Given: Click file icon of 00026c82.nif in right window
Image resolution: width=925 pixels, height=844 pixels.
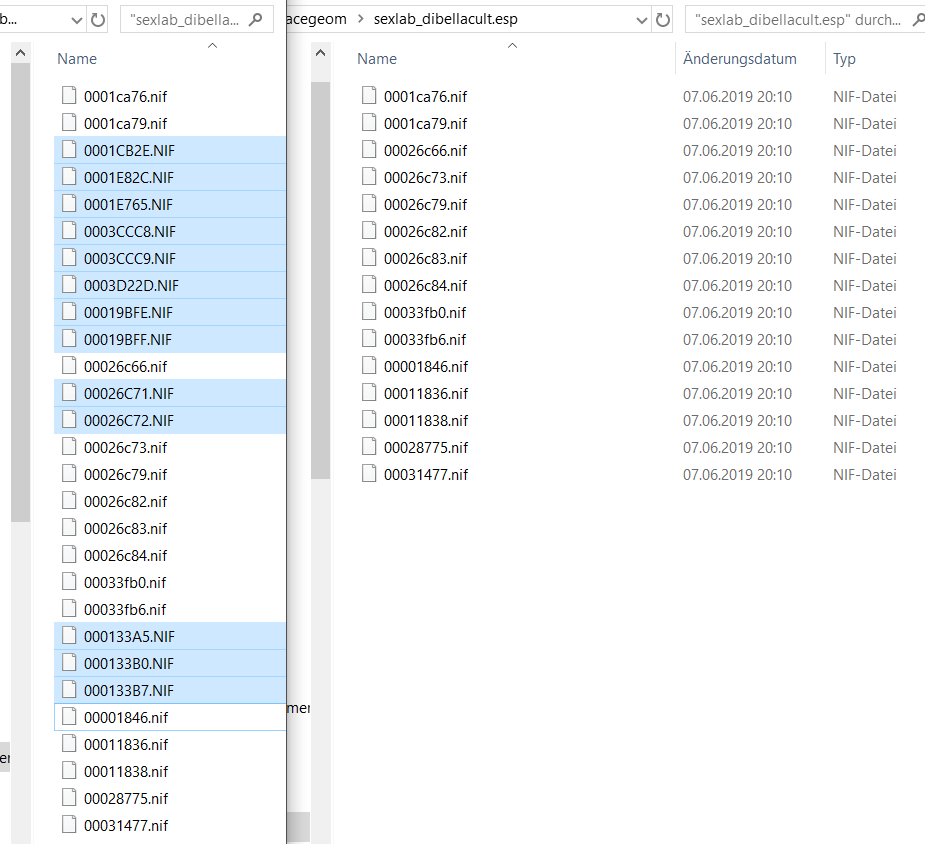Looking at the screenshot, I should [369, 231].
